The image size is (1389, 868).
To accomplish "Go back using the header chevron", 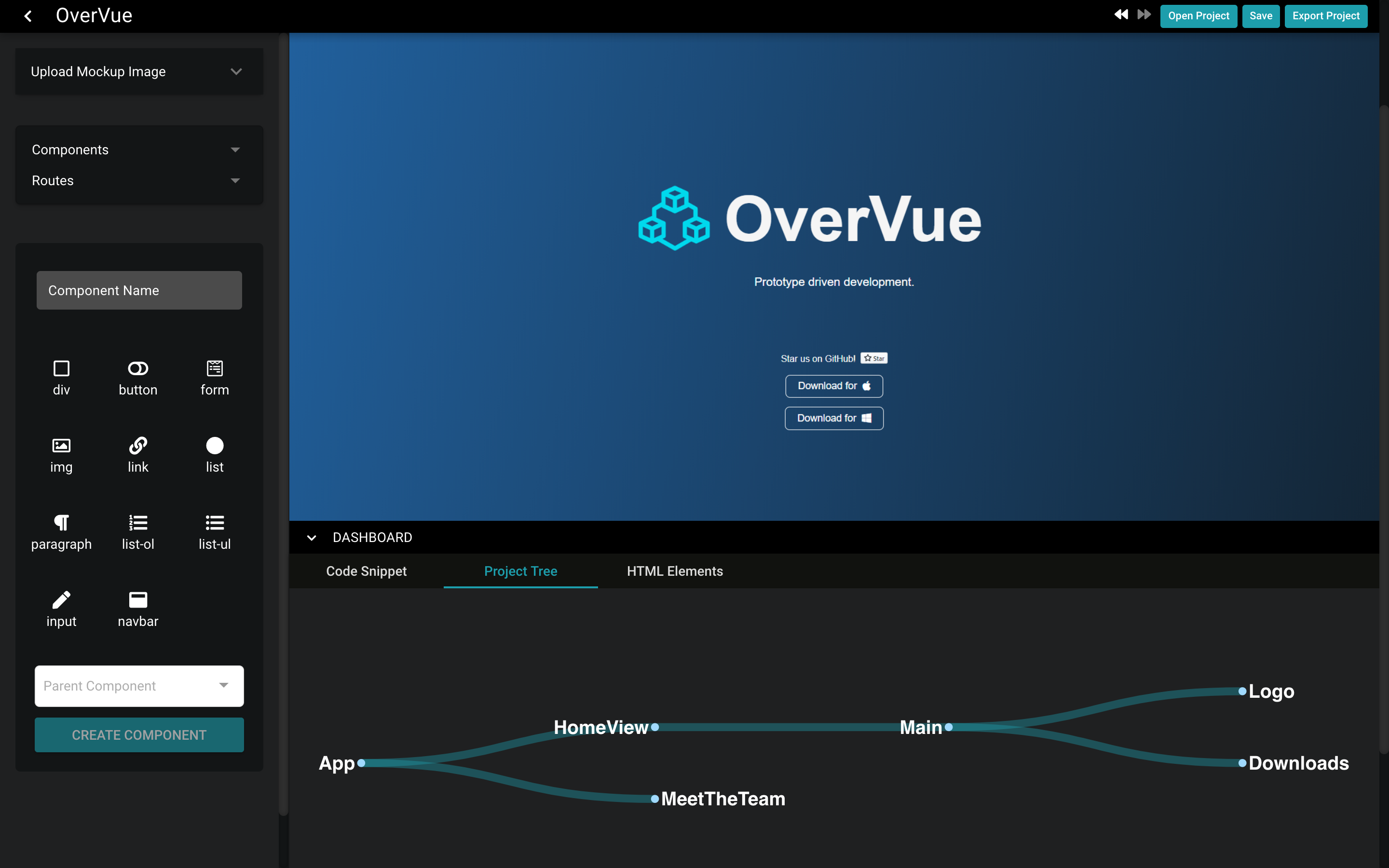I will [28, 16].
